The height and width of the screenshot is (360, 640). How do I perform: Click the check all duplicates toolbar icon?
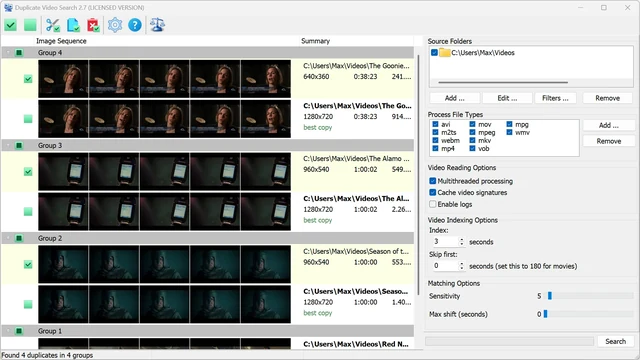point(11,25)
